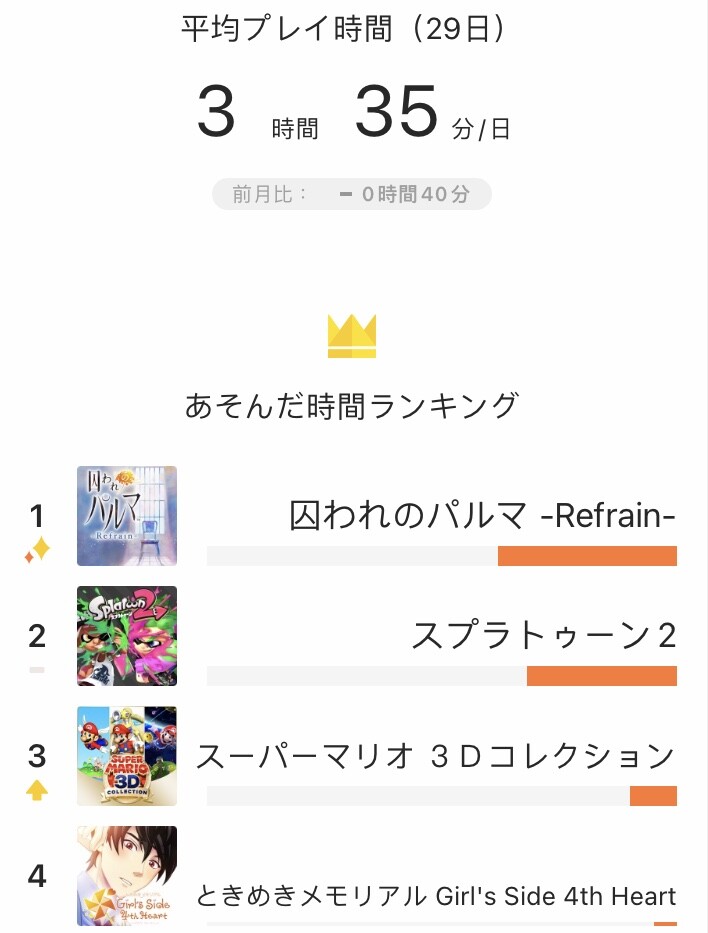Select the 囚われのパルマ -Refrain- title text
The width and height of the screenshot is (708, 933).
pos(483,515)
